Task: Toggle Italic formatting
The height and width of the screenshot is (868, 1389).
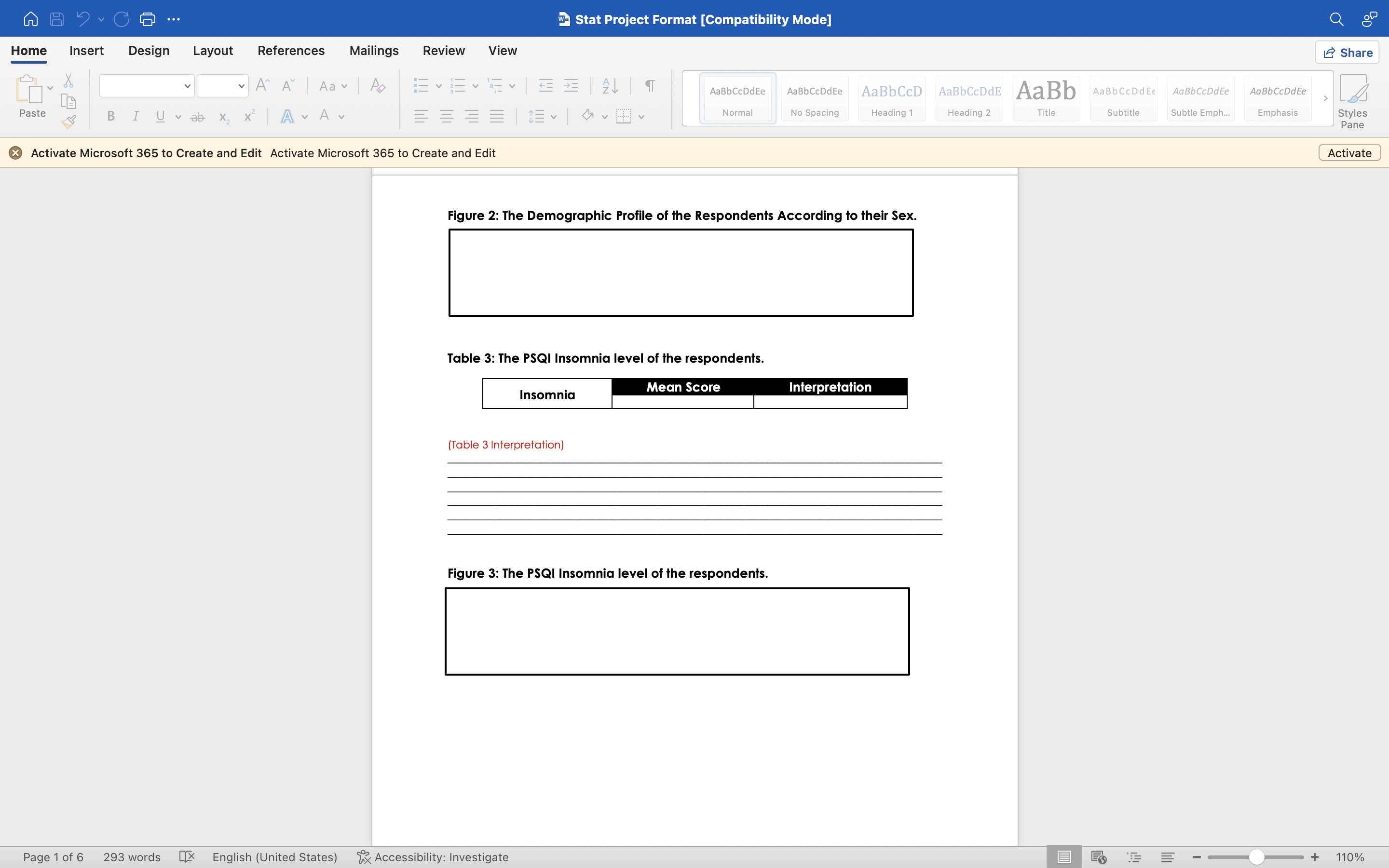Action: point(136,117)
